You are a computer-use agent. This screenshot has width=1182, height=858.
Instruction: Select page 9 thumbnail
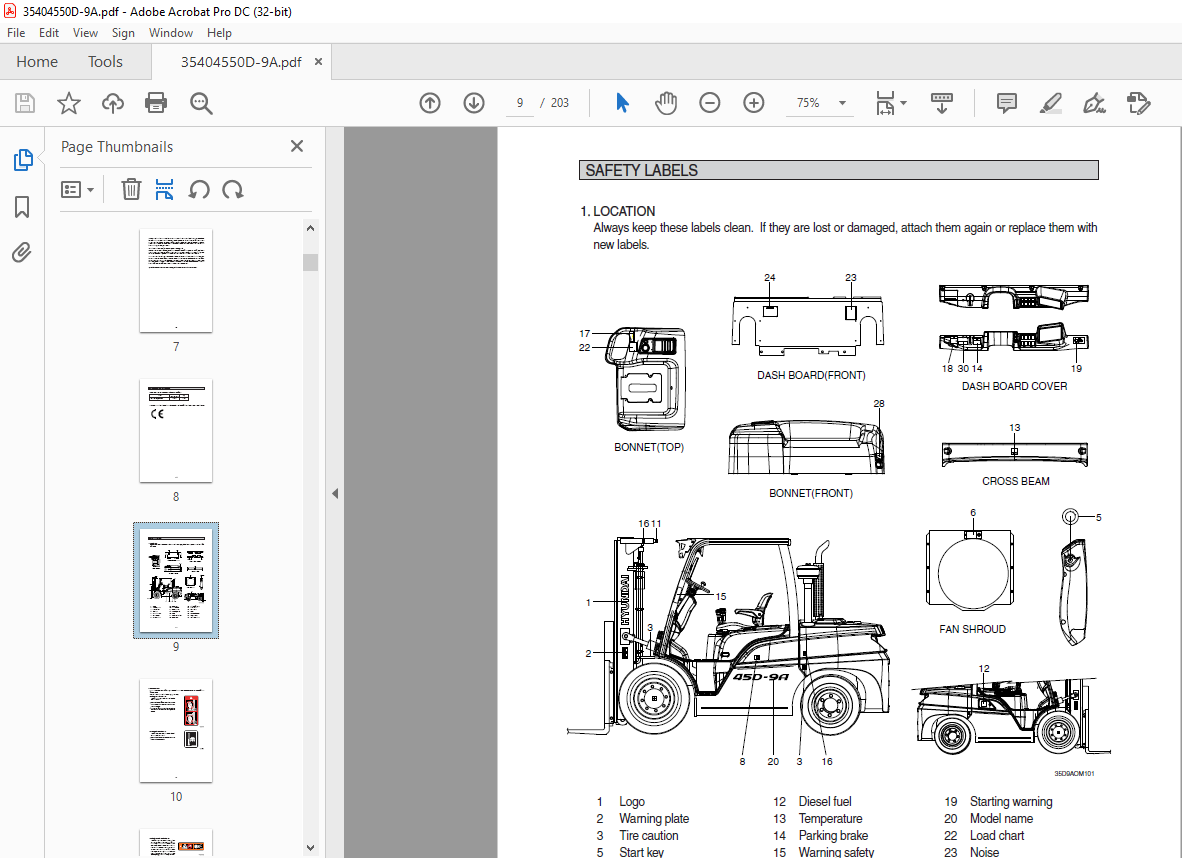176,581
